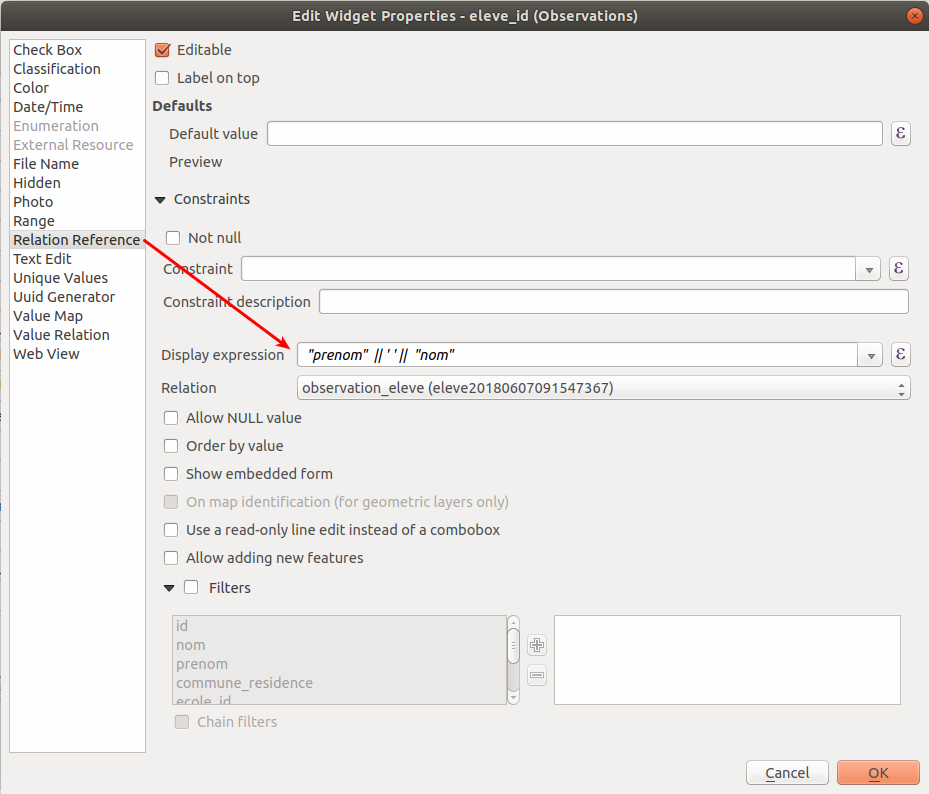This screenshot has height=794, width=929.
Task: Open the Relation combo box
Action: (x=604, y=388)
